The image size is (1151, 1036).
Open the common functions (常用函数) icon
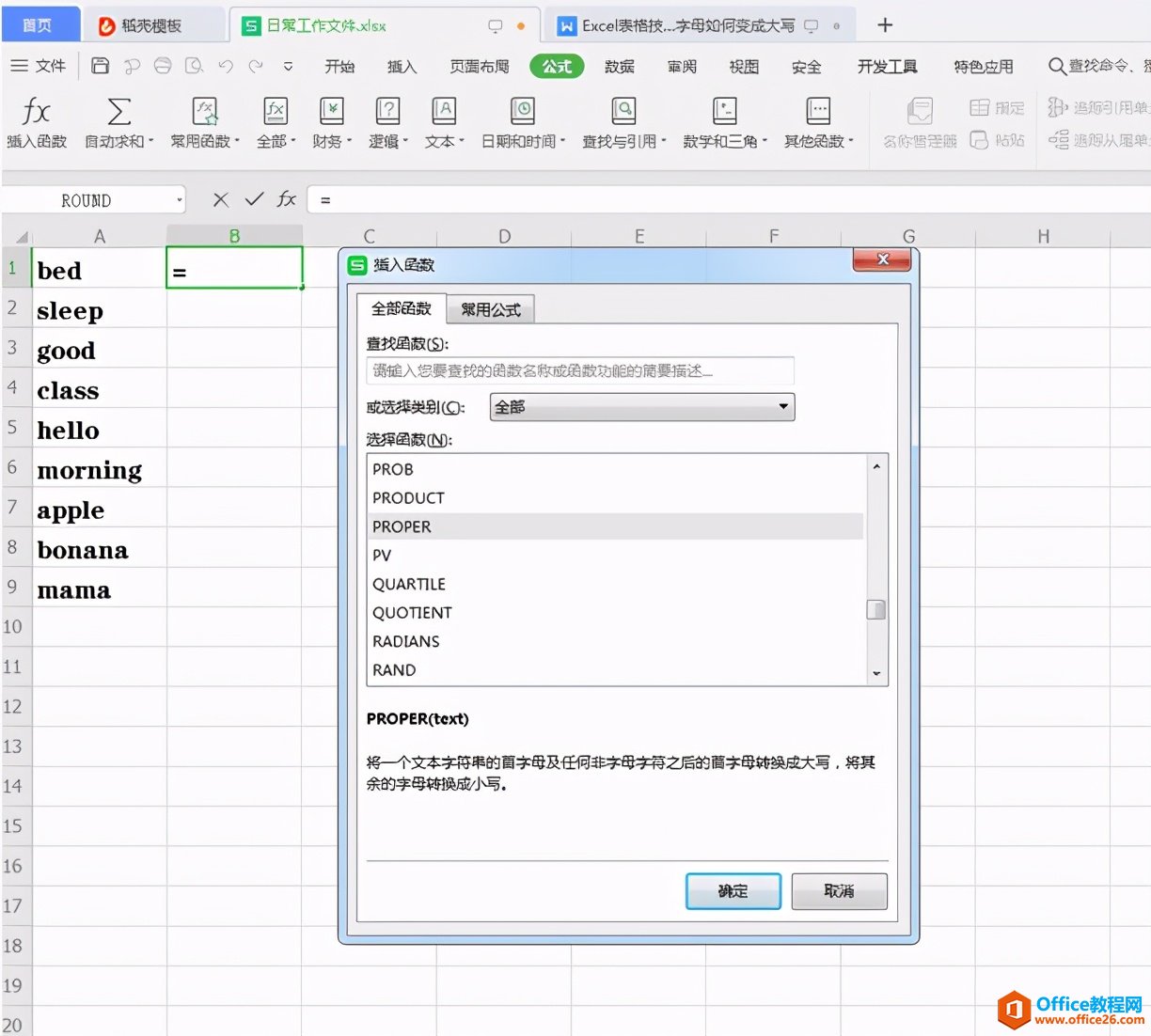205,112
